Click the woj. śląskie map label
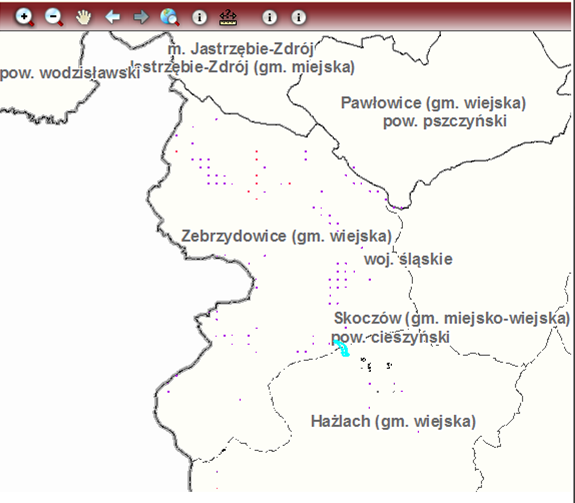Viewport: 575px width, 503px height. (x=408, y=259)
